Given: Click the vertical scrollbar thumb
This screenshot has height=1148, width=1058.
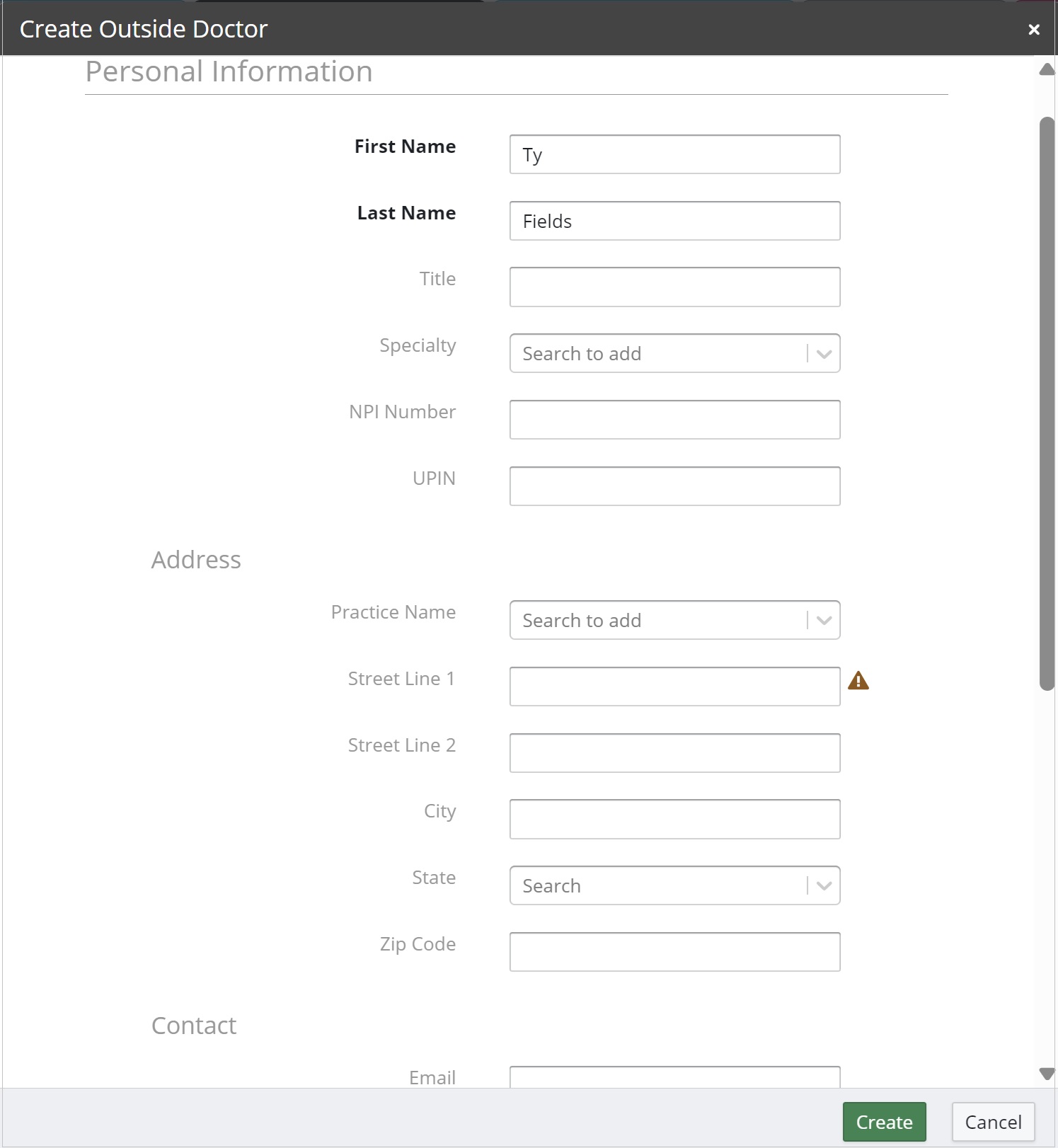Looking at the screenshot, I should [1047, 403].
